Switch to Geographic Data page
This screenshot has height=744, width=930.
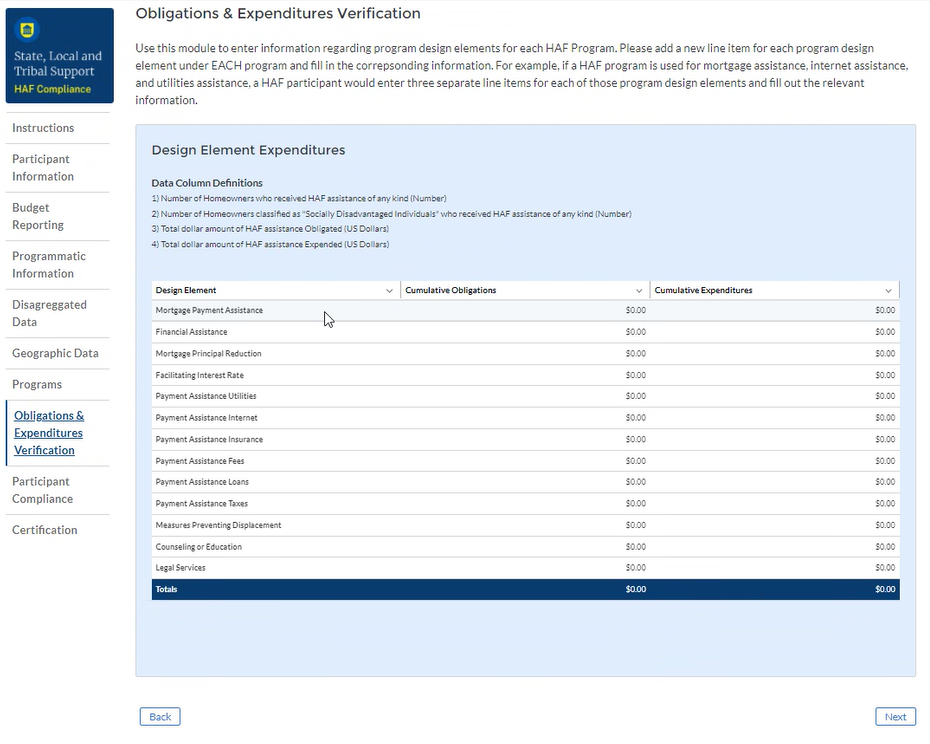(55, 353)
